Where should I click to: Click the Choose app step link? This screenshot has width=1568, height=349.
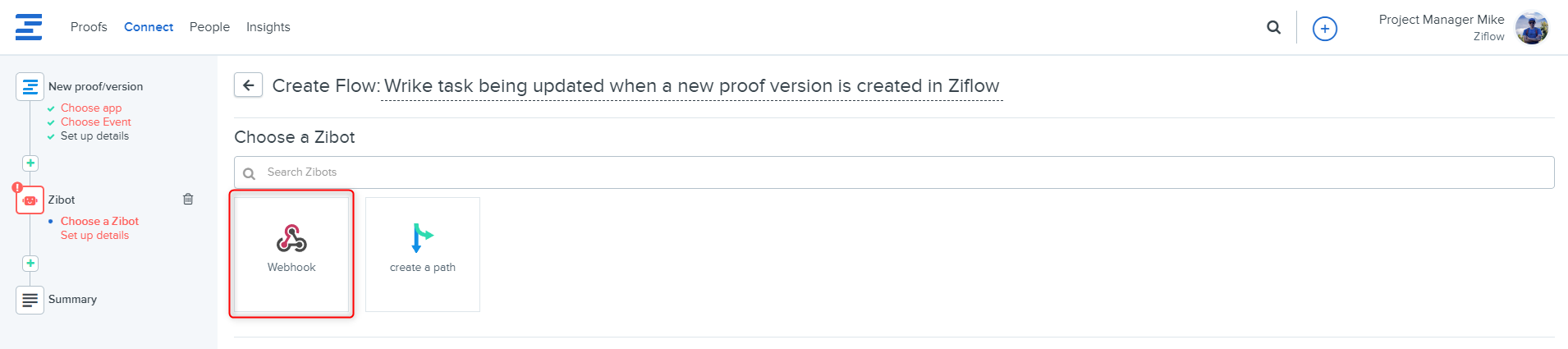coord(91,108)
